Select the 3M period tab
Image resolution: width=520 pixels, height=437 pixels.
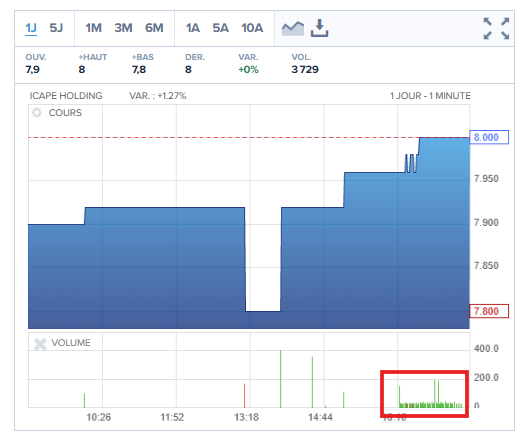tap(123, 28)
